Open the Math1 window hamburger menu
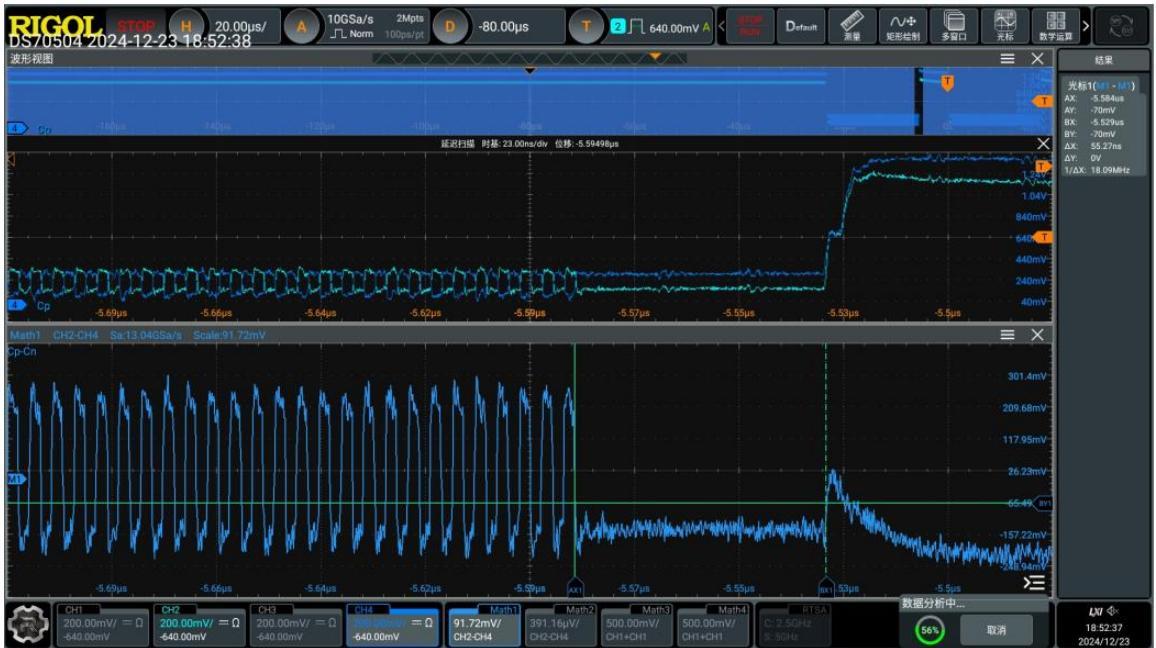The image size is (1156, 648). pos(1007,335)
